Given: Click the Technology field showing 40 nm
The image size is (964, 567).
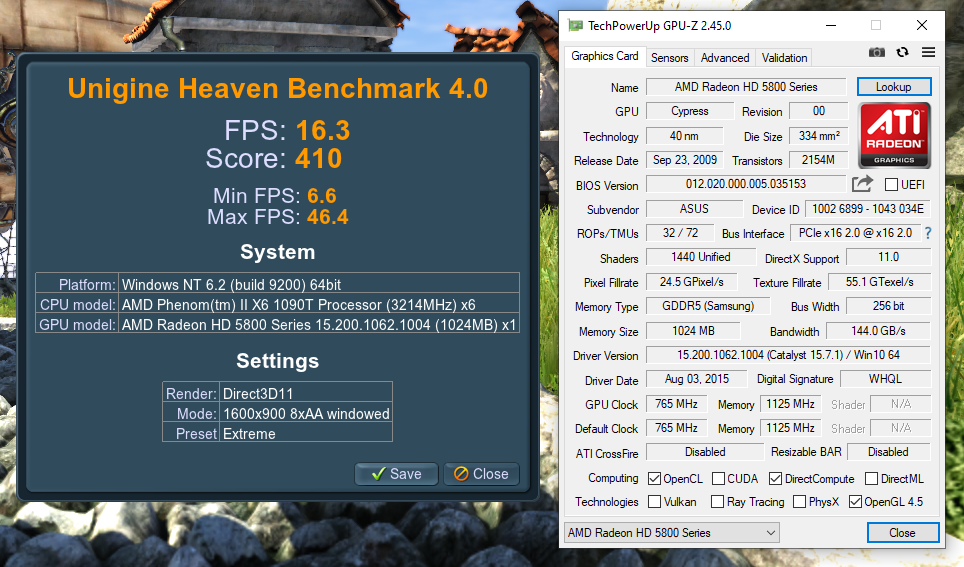Looking at the screenshot, I should 684,136.
